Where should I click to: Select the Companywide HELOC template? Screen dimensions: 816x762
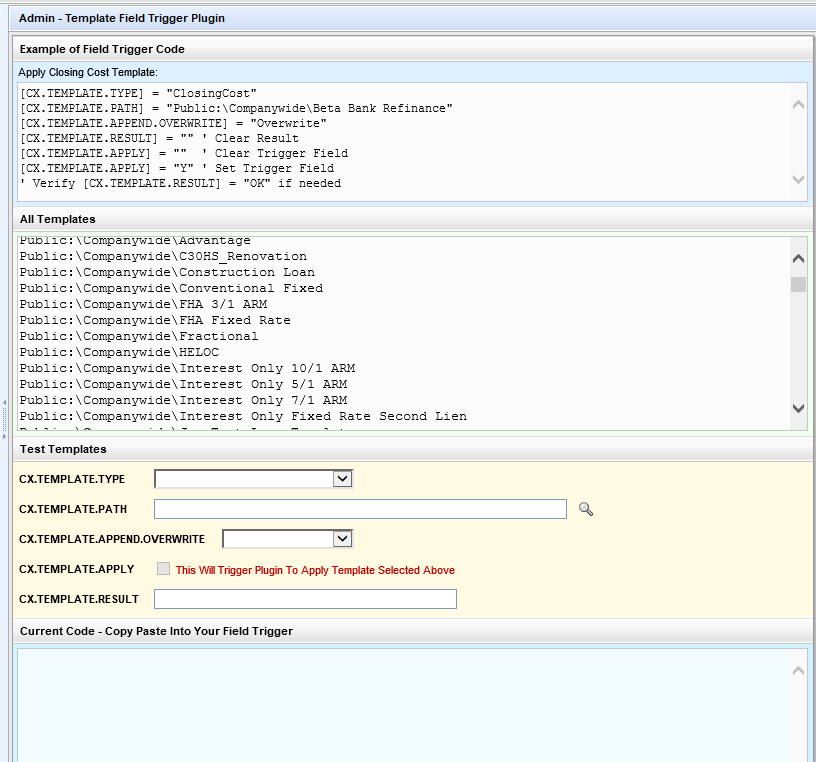pos(119,352)
